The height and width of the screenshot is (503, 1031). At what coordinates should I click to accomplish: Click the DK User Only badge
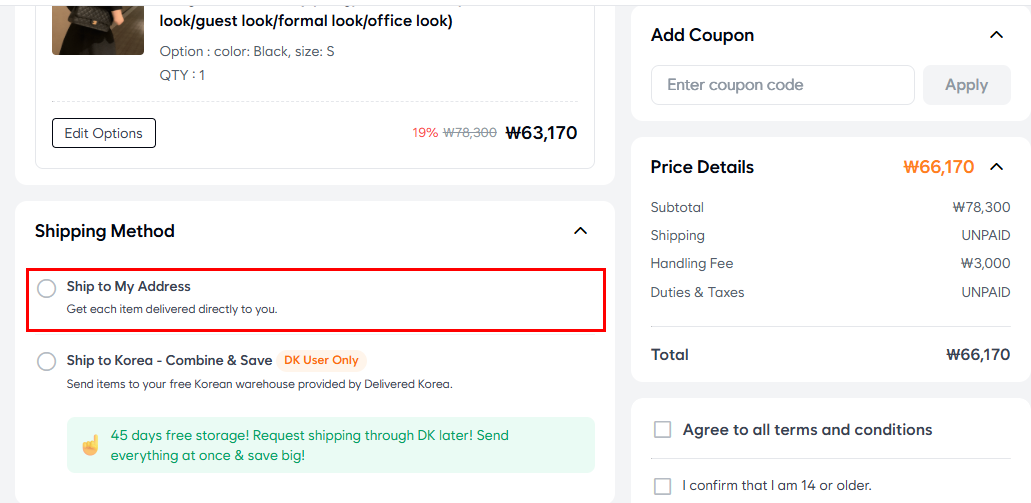321,360
